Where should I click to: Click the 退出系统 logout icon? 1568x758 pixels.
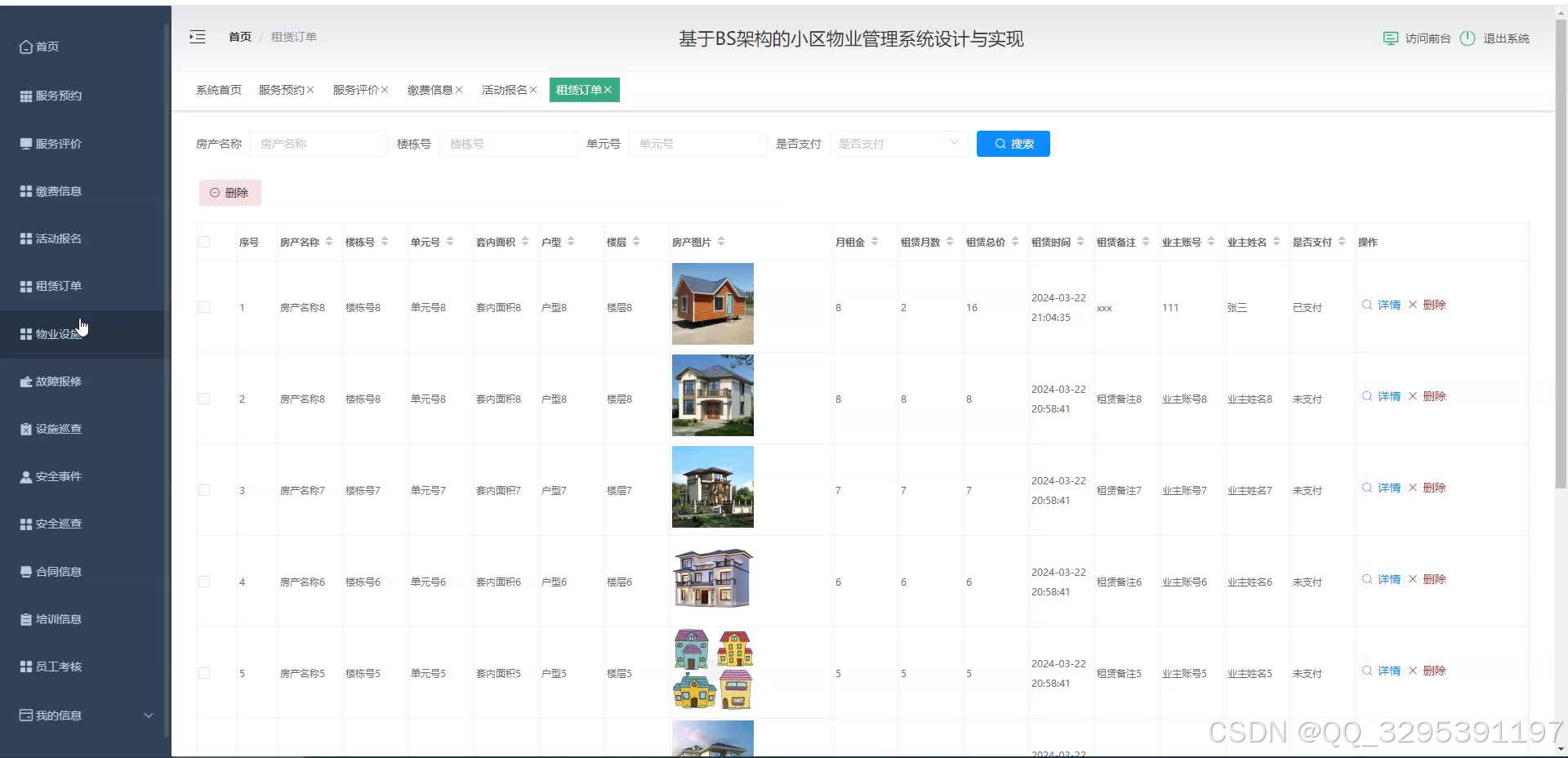(1467, 38)
